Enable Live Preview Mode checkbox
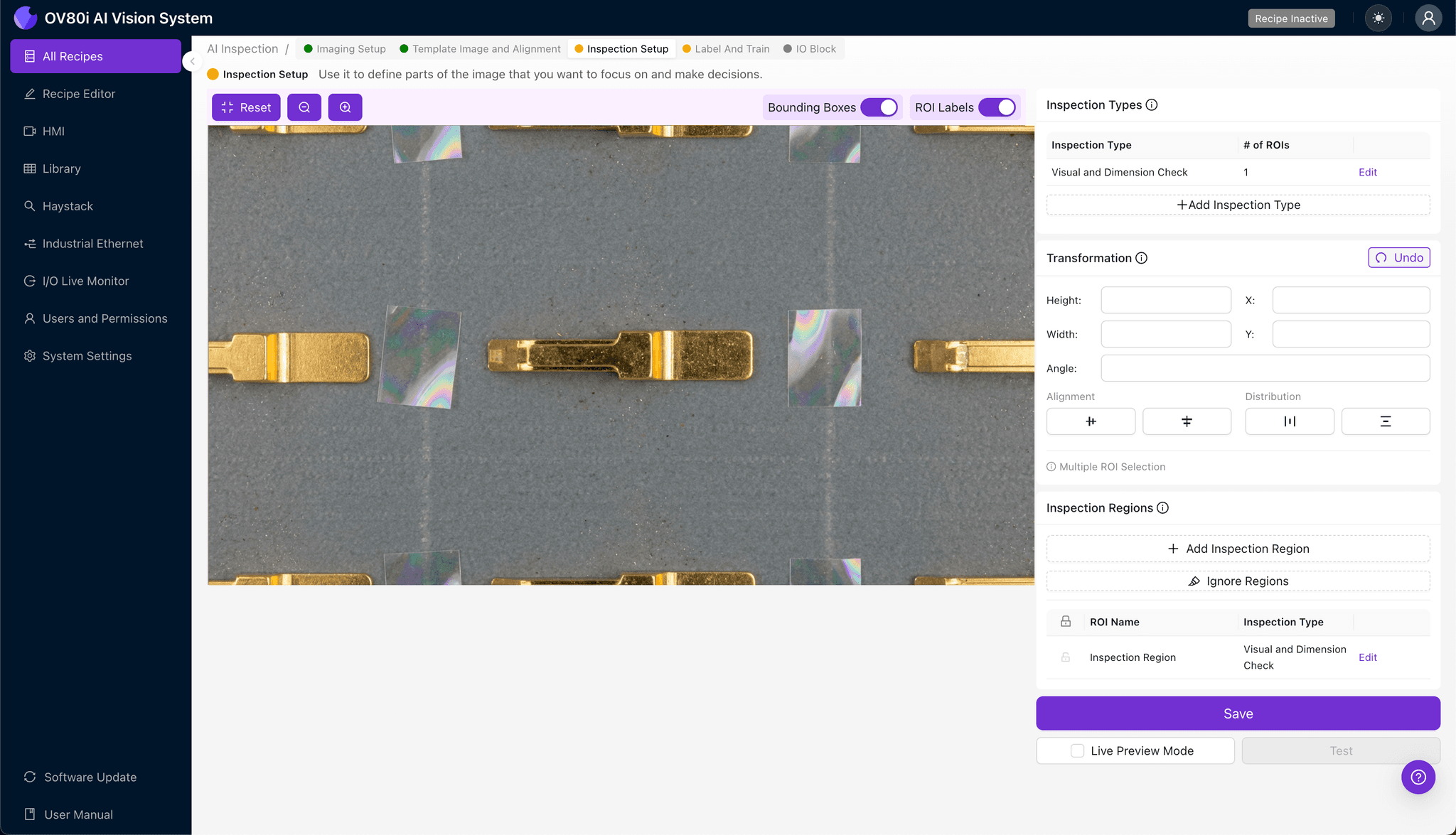 (x=1076, y=750)
